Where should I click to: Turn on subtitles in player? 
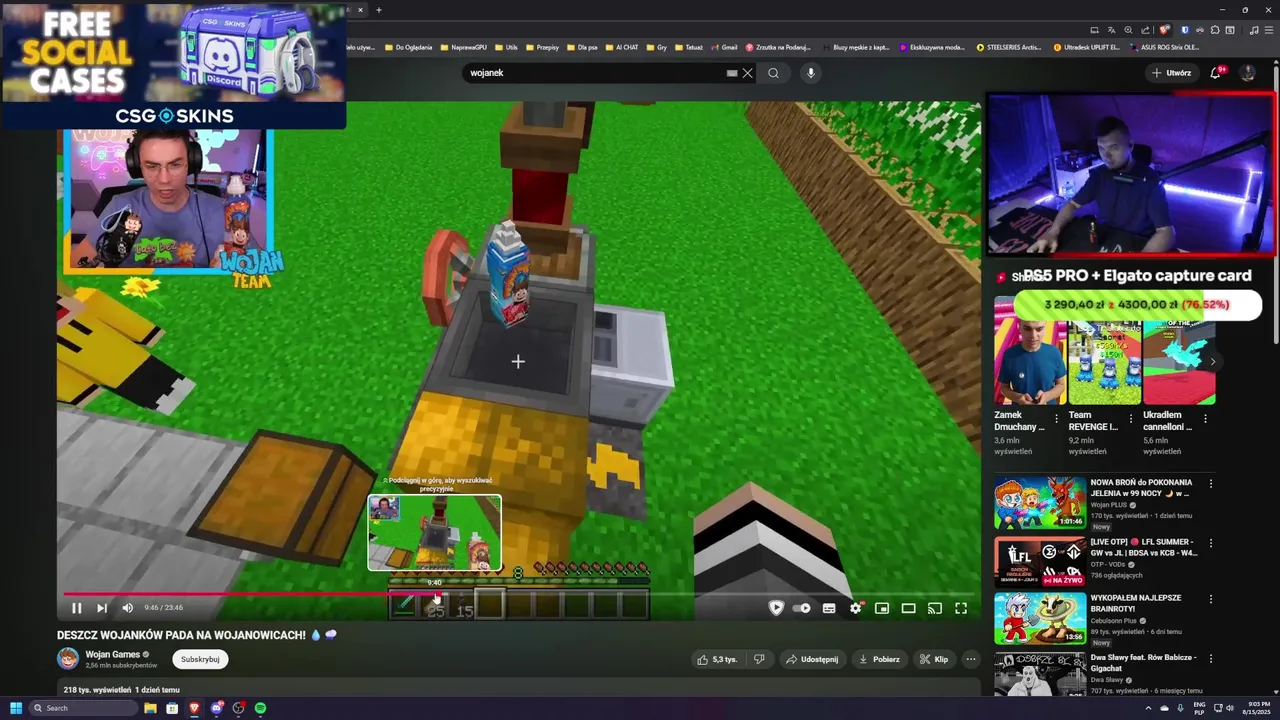829,608
